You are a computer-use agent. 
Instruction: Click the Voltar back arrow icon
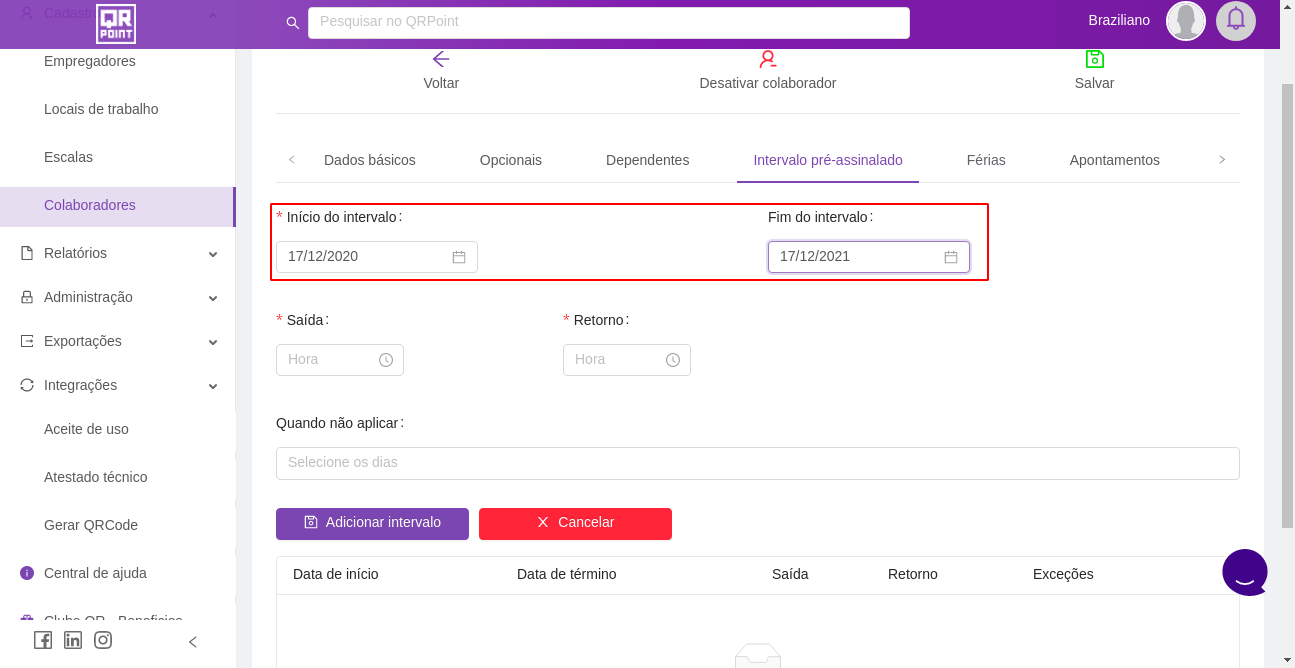(441, 59)
